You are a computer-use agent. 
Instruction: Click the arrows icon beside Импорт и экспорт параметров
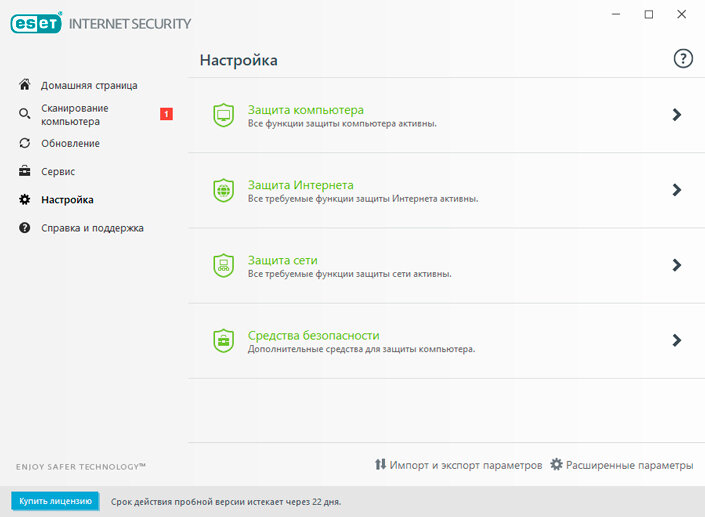click(380, 464)
